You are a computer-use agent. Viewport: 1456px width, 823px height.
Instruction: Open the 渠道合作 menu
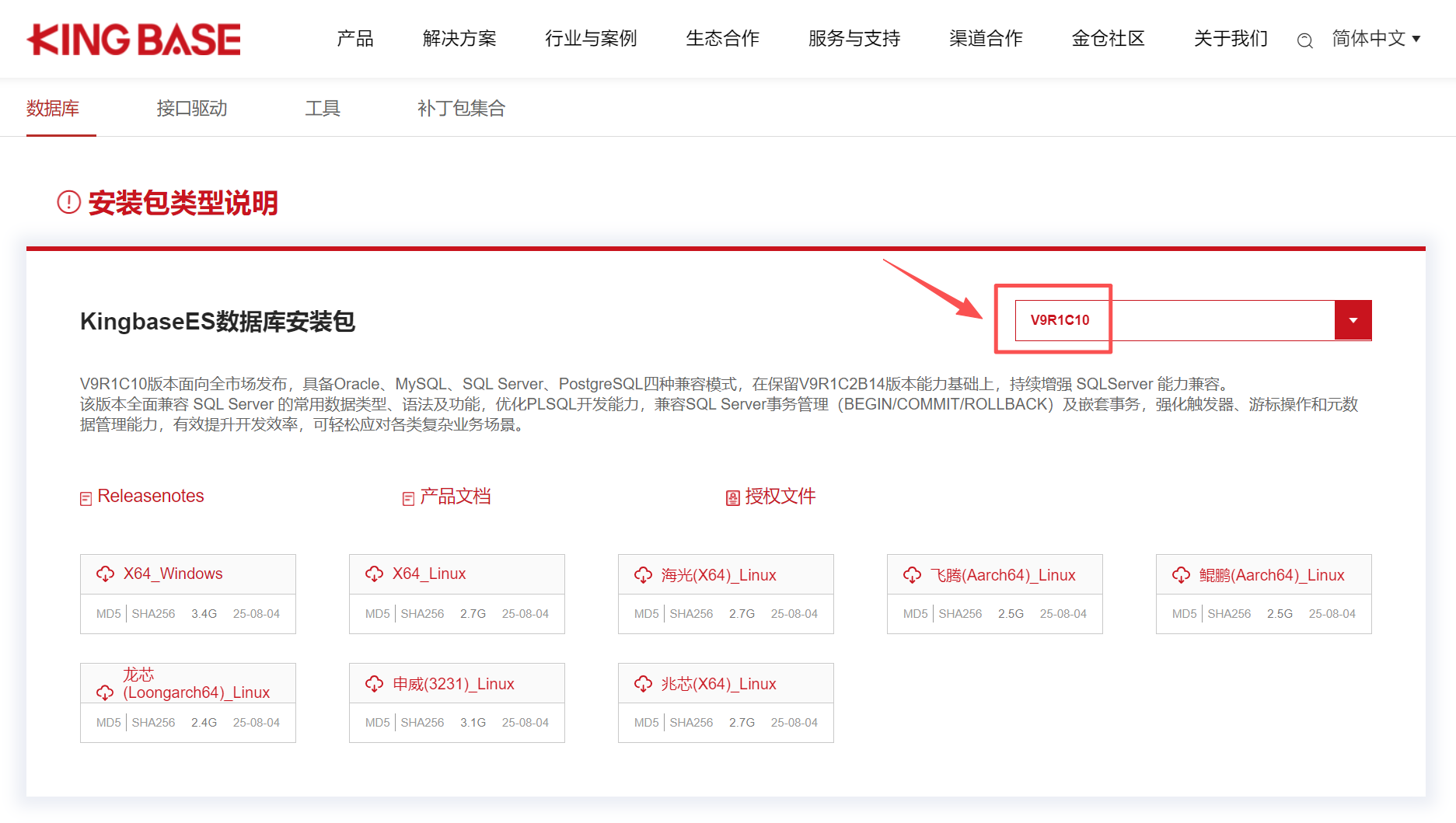click(986, 38)
